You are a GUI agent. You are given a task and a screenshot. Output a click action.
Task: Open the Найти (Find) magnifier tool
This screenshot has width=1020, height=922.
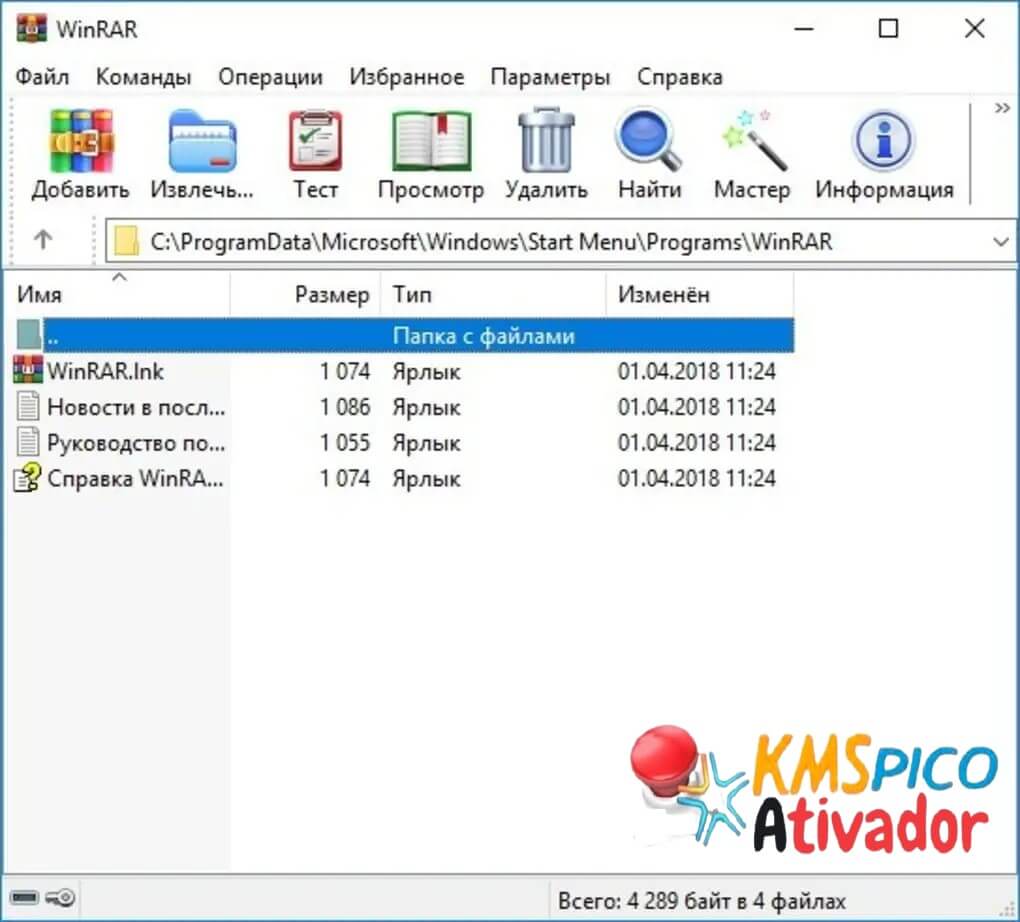click(648, 142)
